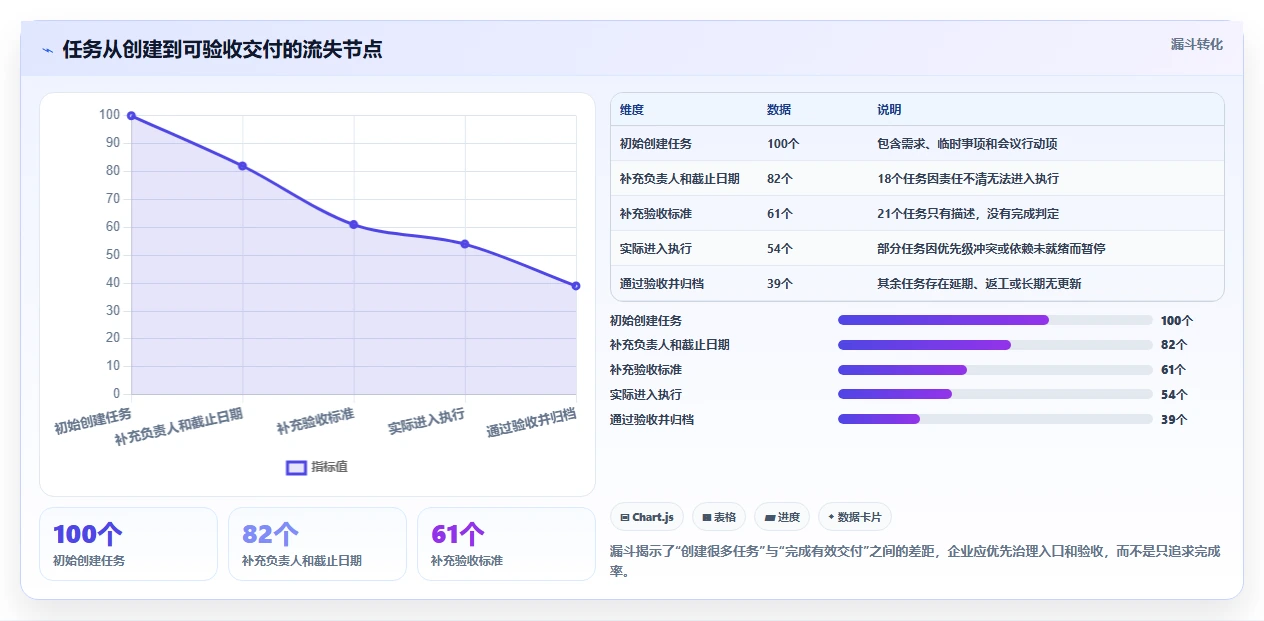Click description 包含需求、临时事项和会议行动项
The image size is (1264, 621).
pos(967,144)
